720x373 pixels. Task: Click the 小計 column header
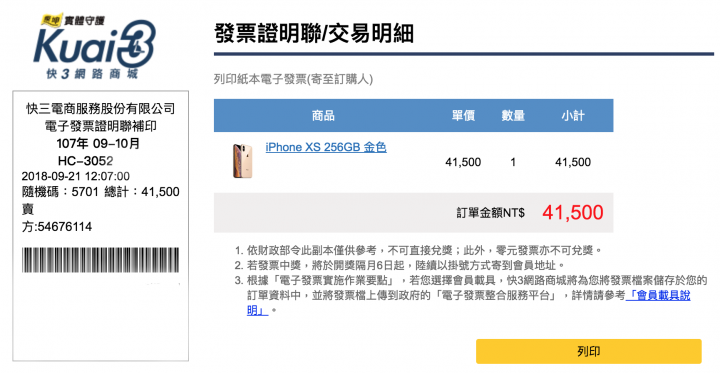click(x=573, y=116)
